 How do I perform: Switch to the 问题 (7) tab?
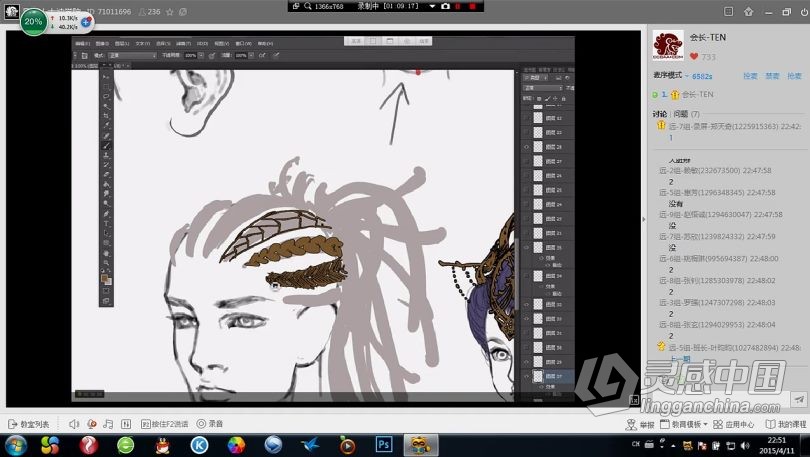[687, 114]
